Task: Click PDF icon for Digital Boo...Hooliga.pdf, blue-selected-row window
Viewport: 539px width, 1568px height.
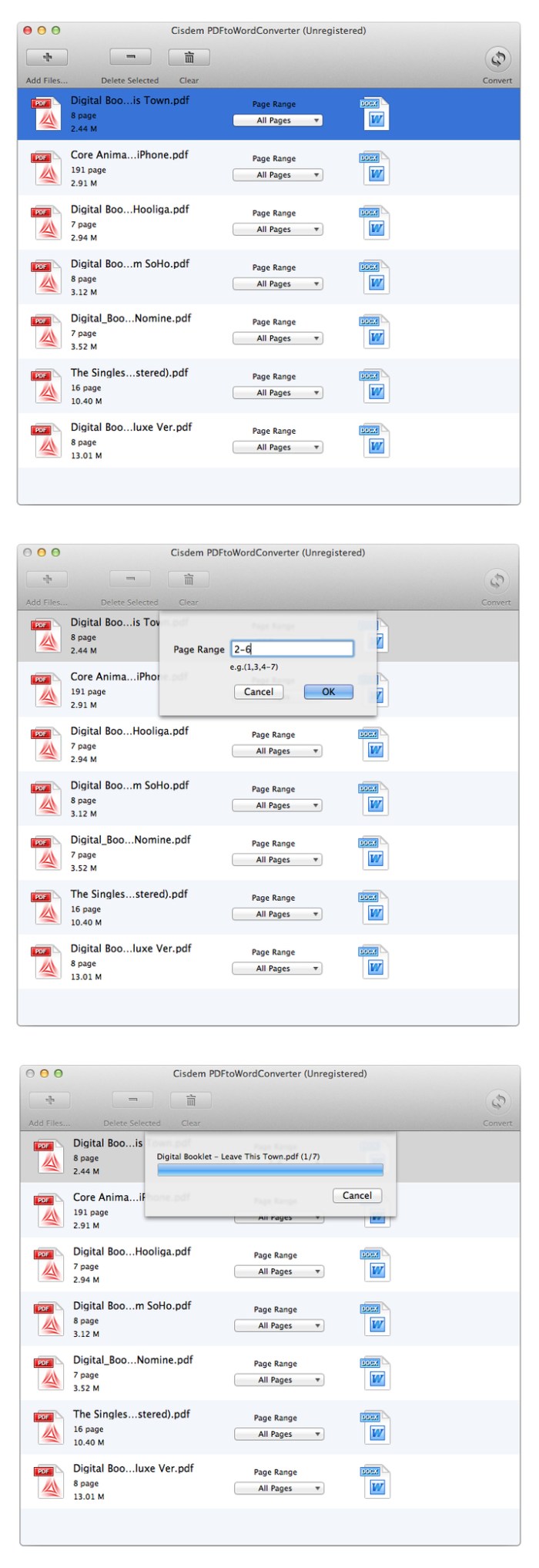Action: (45, 223)
